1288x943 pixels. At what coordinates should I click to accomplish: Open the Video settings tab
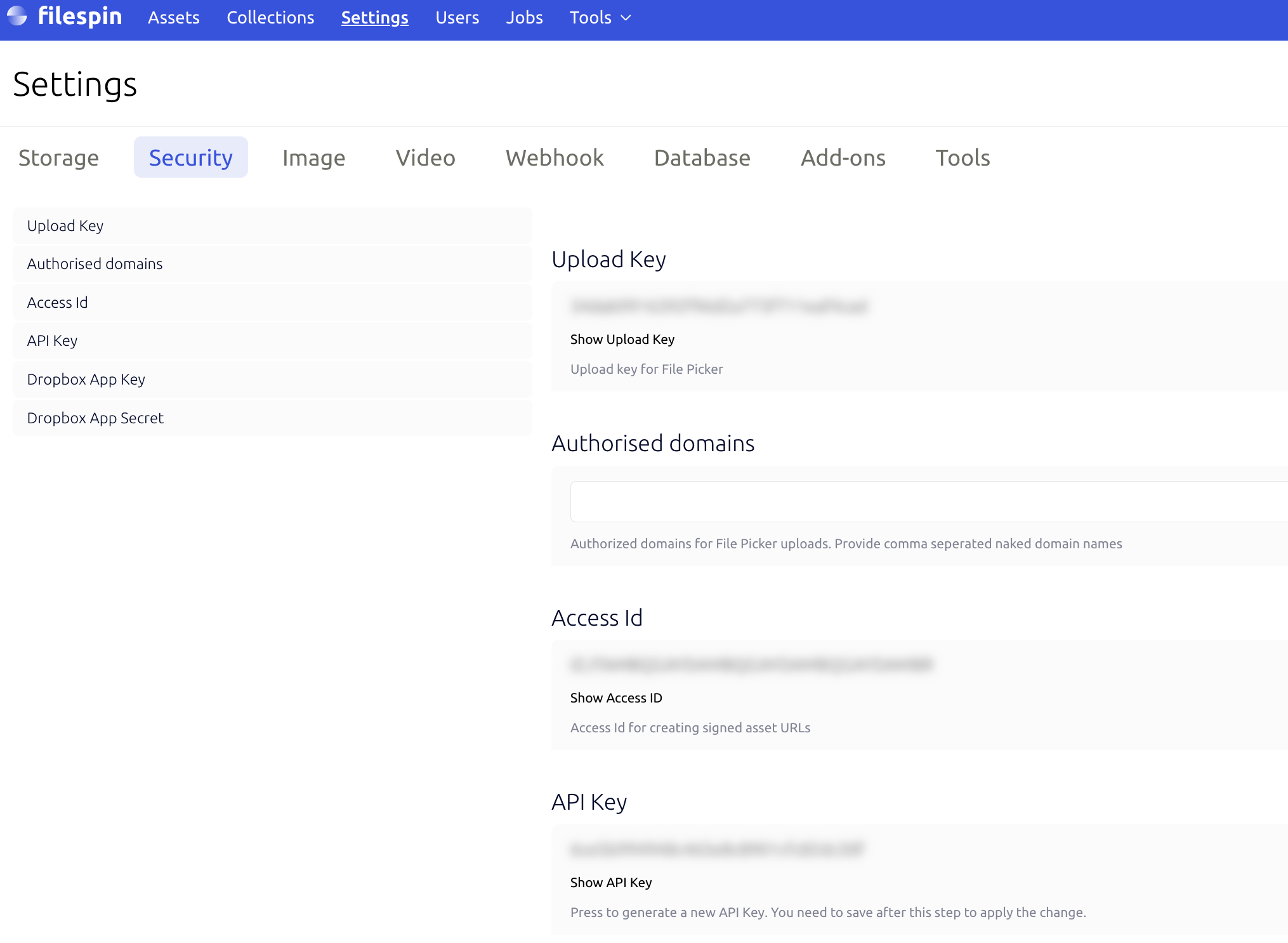425,157
